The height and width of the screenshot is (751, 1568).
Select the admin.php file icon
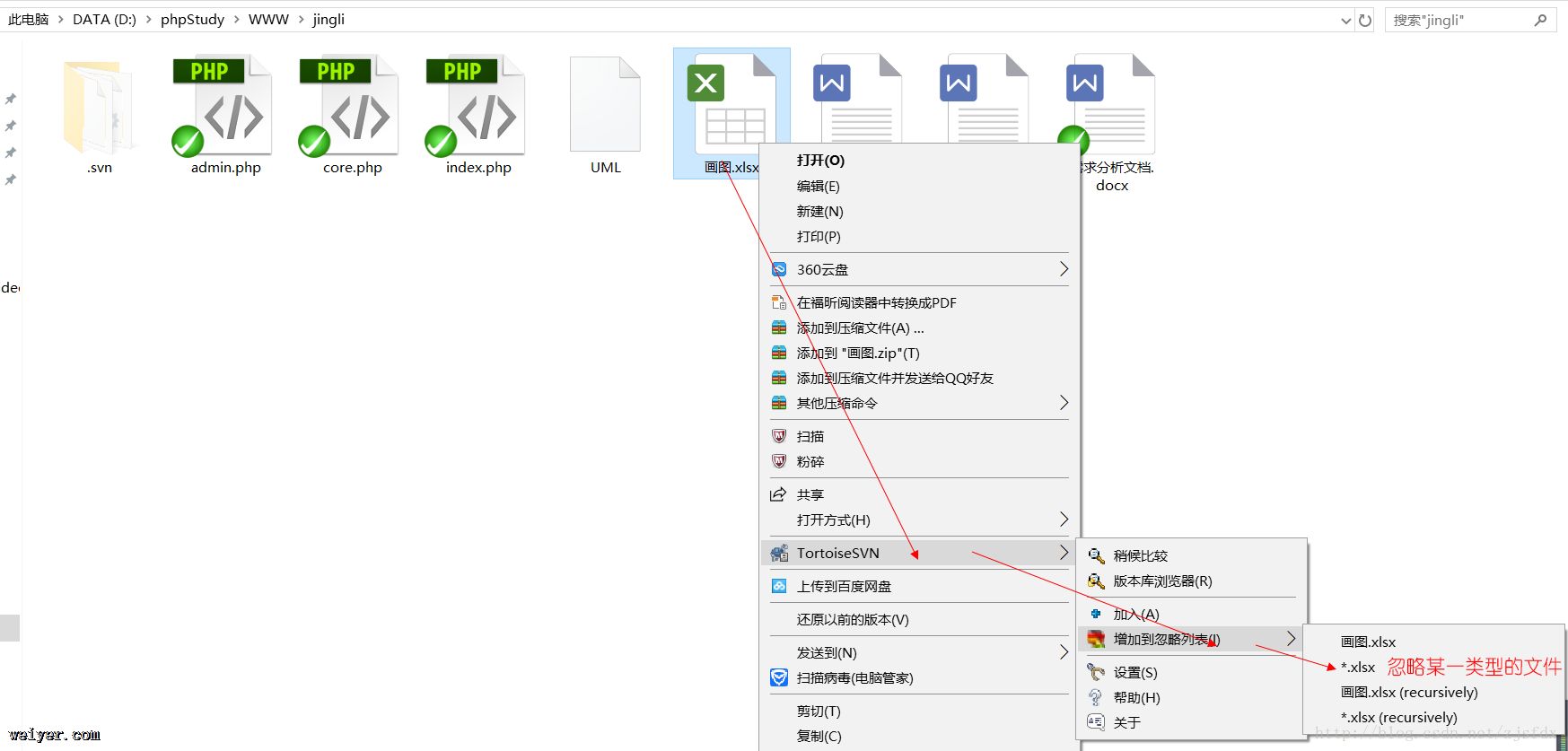coord(223,106)
